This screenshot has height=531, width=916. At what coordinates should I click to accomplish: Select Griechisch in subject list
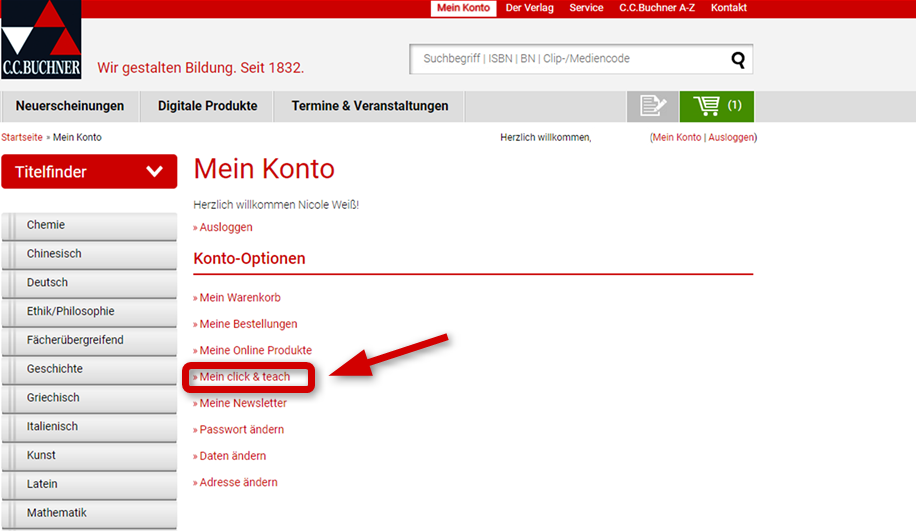[89, 398]
